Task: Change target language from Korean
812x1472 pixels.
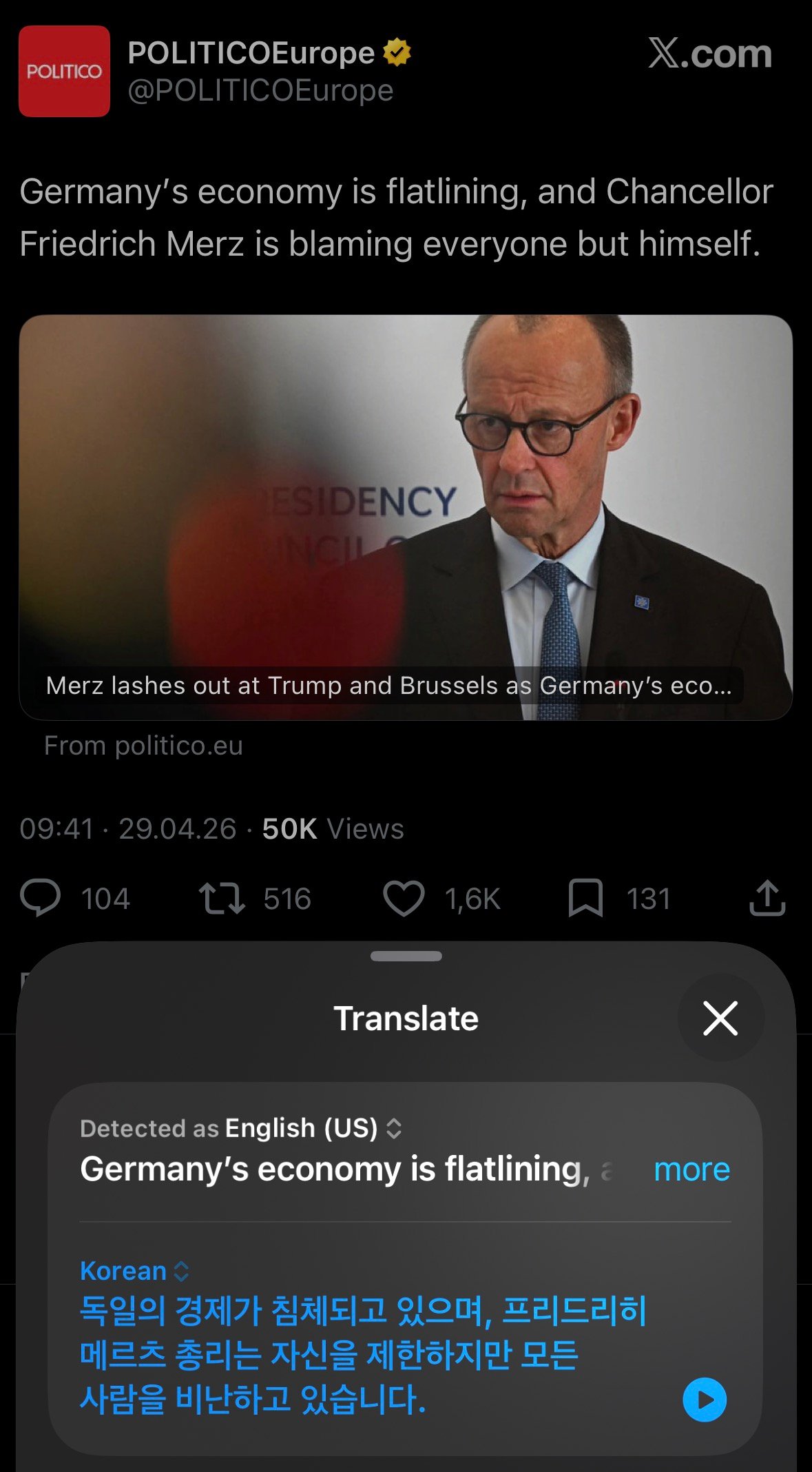Action: (x=135, y=1271)
